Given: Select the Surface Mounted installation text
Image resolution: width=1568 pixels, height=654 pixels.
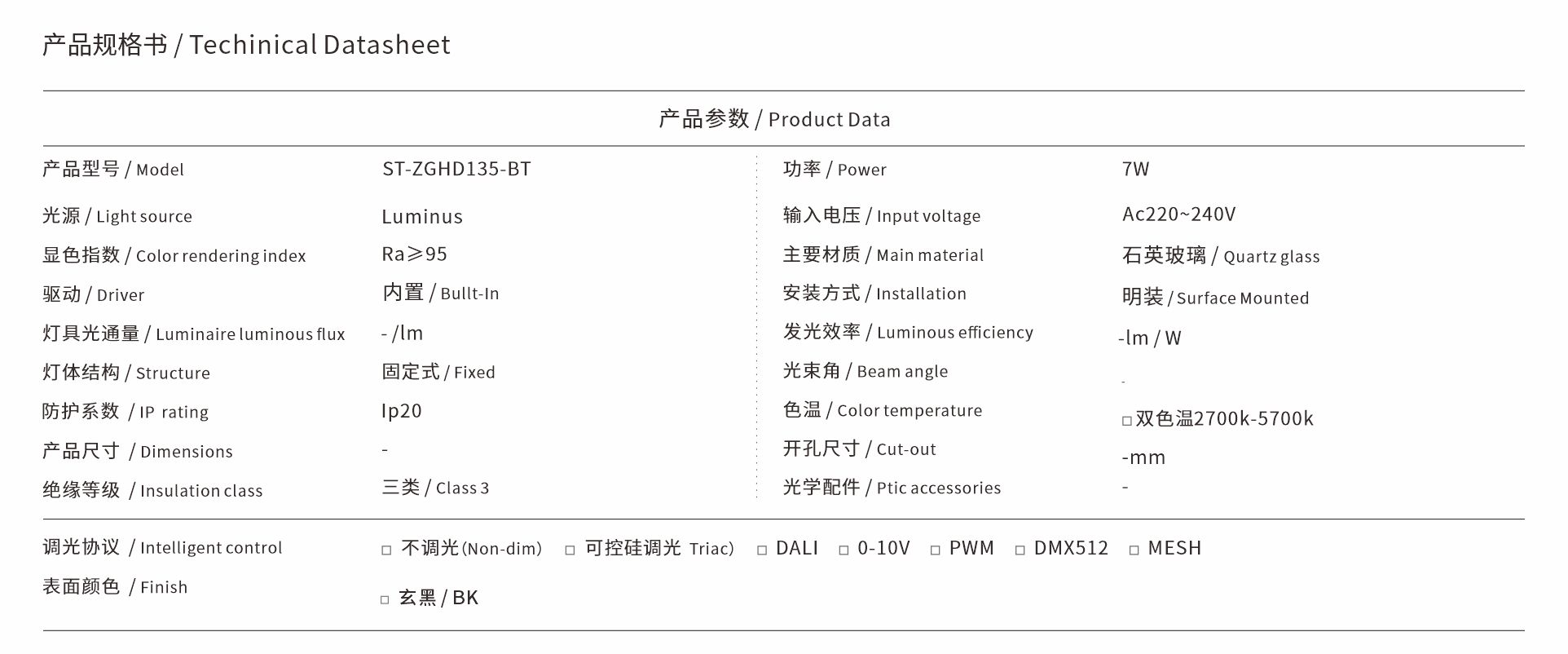Looking at the screenshot, I should [1243, 298].
